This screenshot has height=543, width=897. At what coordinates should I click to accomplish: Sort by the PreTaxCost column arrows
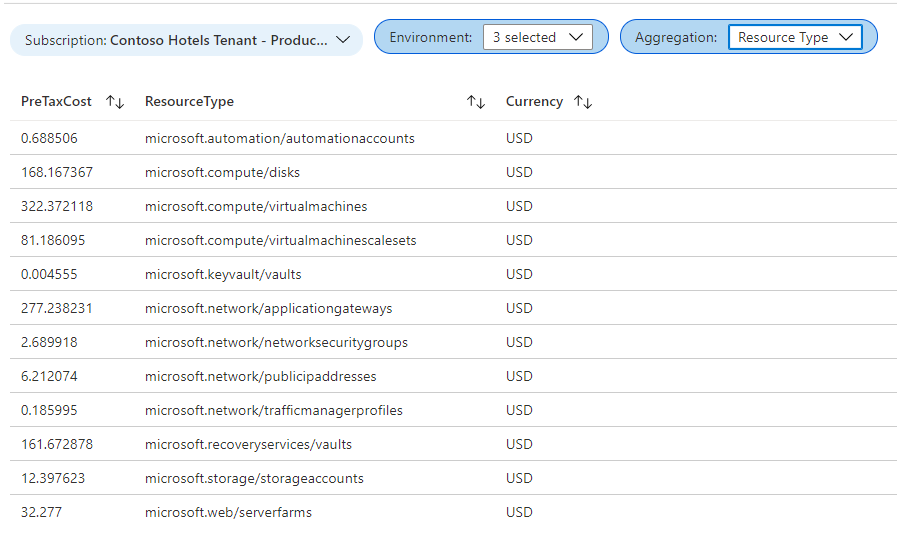tap(115, 102)
